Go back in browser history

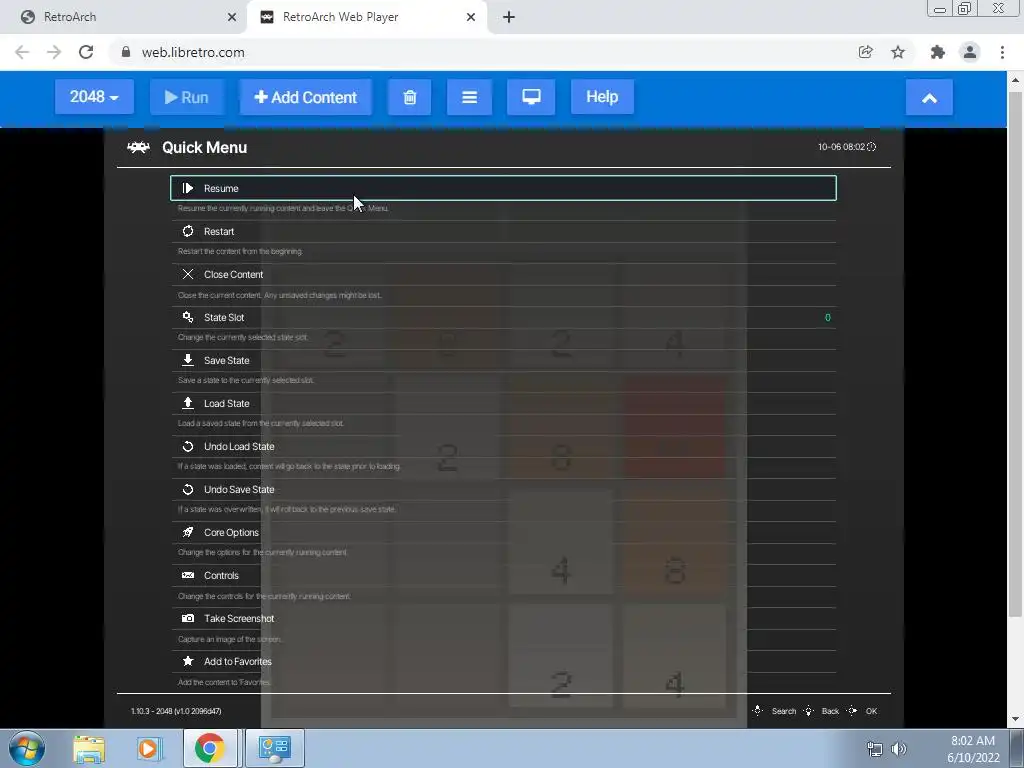click(22, 52)
